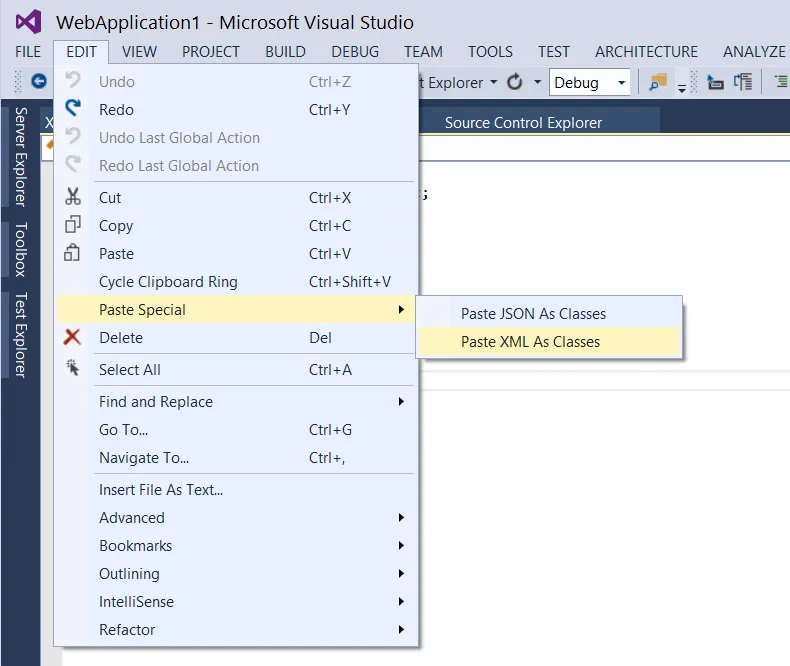
Task: Choose Paste JSON As Classes
Action: (x=533, y=313)
